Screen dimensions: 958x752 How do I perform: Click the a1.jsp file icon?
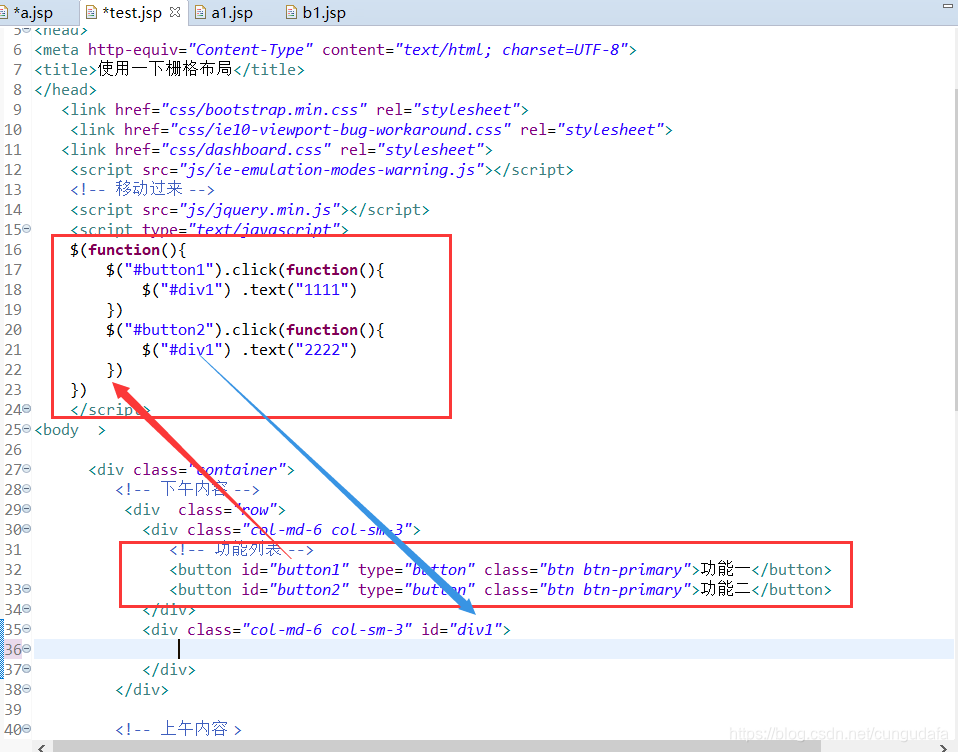point(200,13)
